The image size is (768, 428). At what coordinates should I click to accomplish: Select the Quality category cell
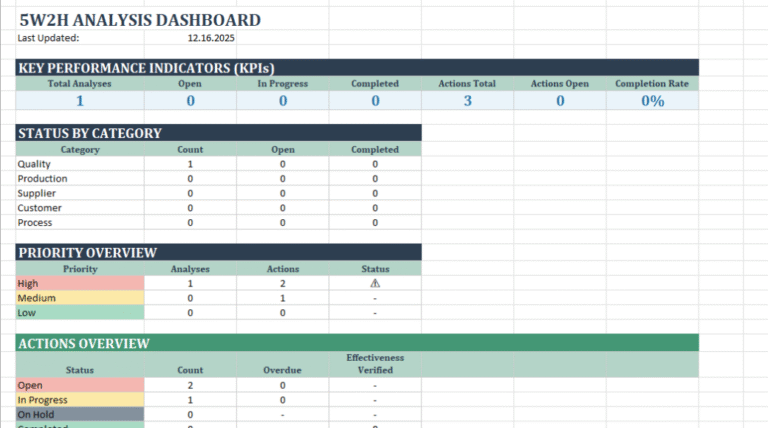pyautogui.click(x=80, y=164)
